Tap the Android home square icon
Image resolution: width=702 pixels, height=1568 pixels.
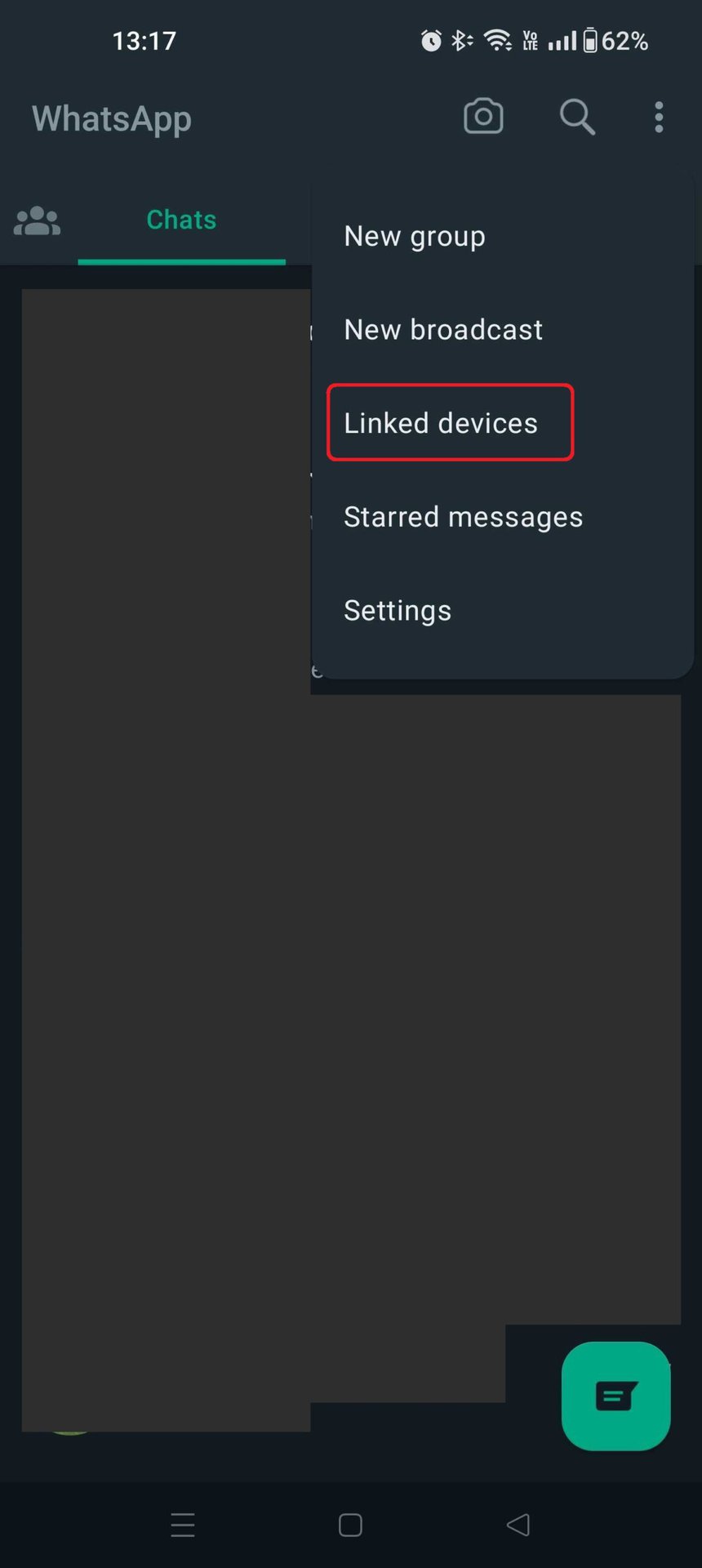click(350, 1525)
